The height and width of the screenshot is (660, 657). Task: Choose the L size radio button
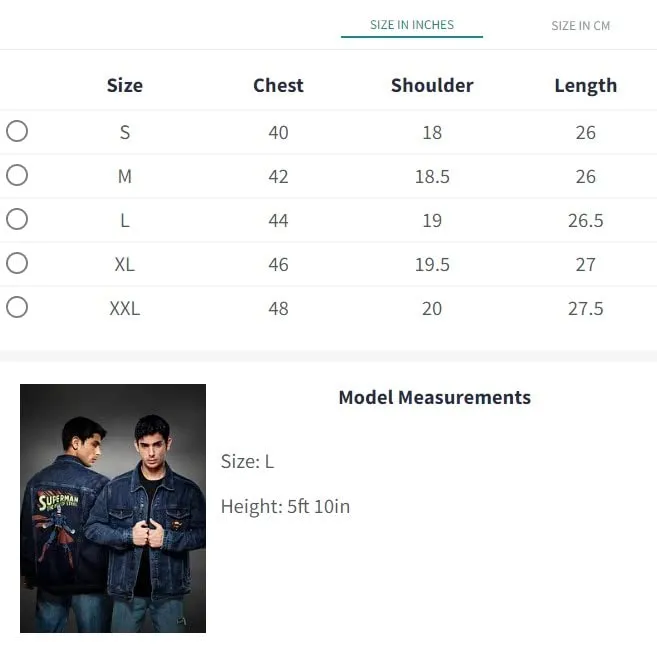click(17, 219)
